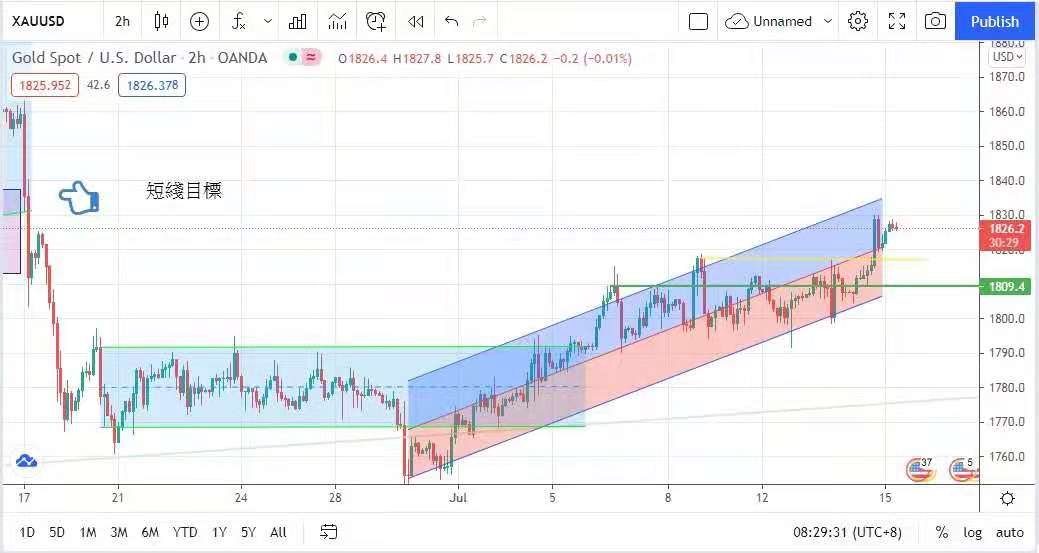Viewport: 1039px width, 553px height.
Task: Create an alert with the alarm clock icon
Action: 376,21
